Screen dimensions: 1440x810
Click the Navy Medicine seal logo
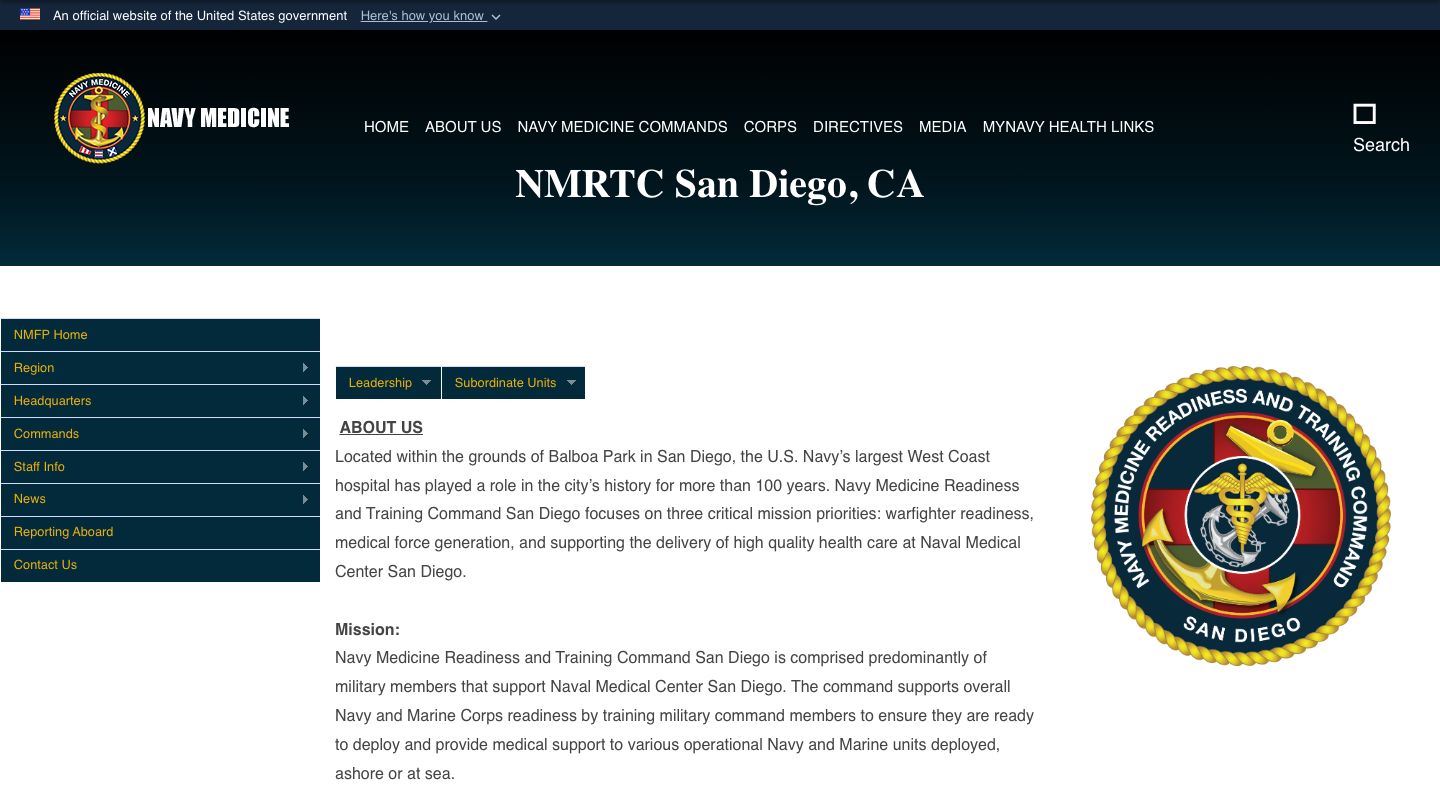point(99,117)
